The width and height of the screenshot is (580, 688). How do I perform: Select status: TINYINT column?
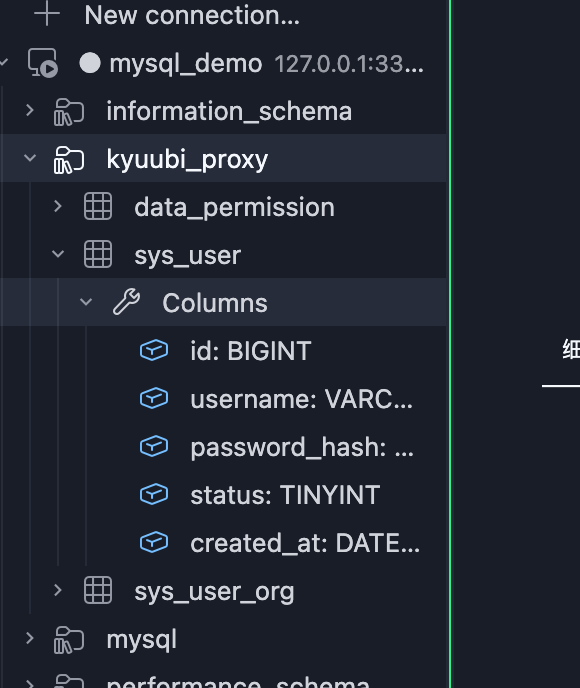(285, 495)
